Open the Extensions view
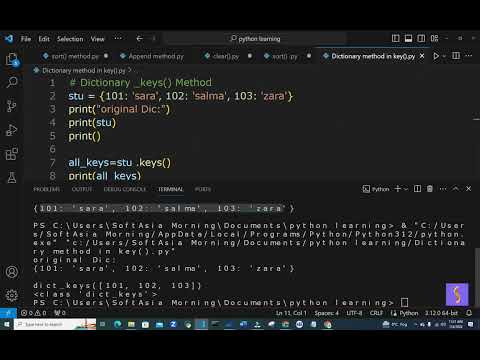Viewport: 480px width, 360px height. pyautogui.click(x=12, y=154)
